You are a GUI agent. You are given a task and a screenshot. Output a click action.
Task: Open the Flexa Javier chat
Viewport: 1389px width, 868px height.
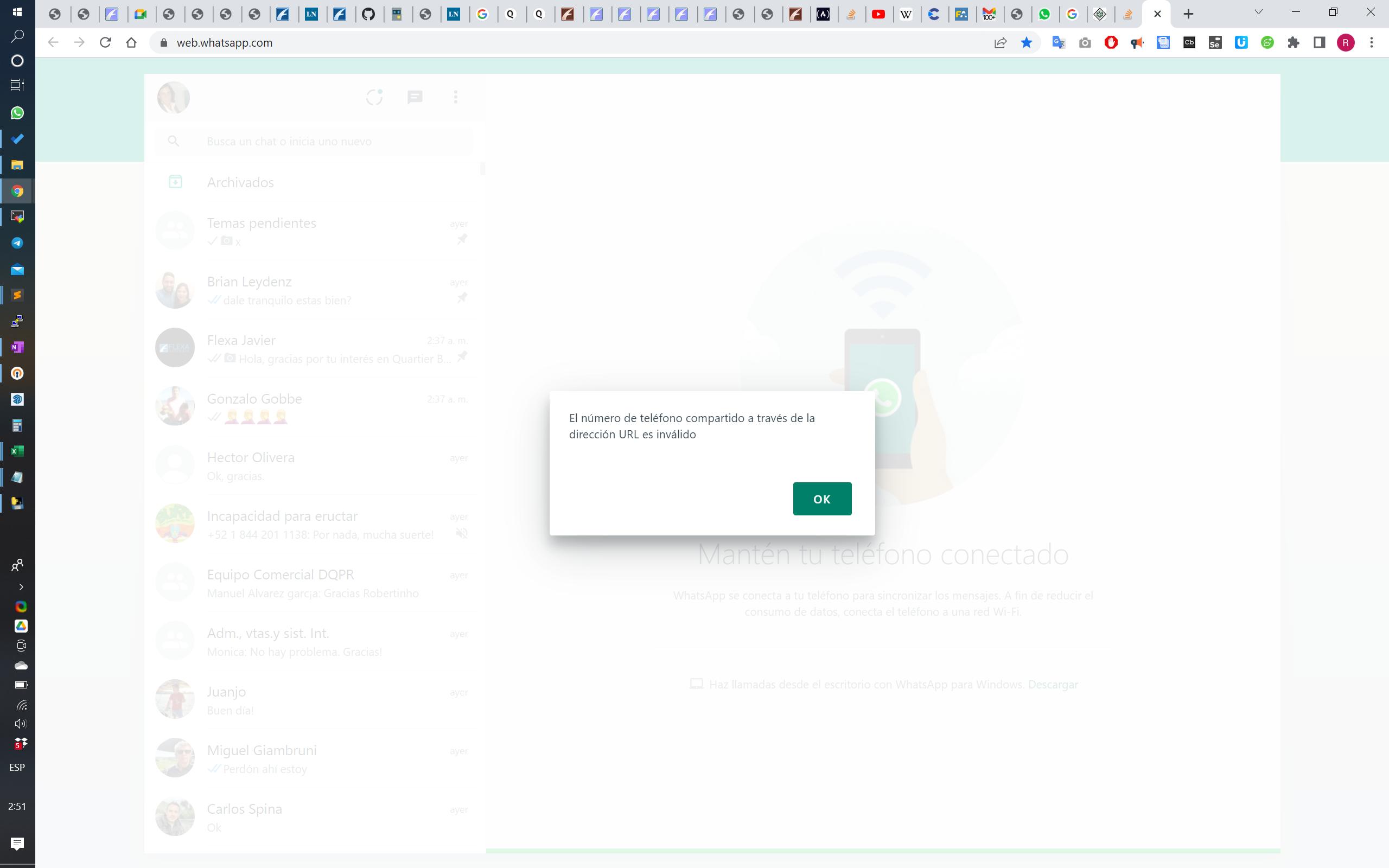tap(314, 348)
